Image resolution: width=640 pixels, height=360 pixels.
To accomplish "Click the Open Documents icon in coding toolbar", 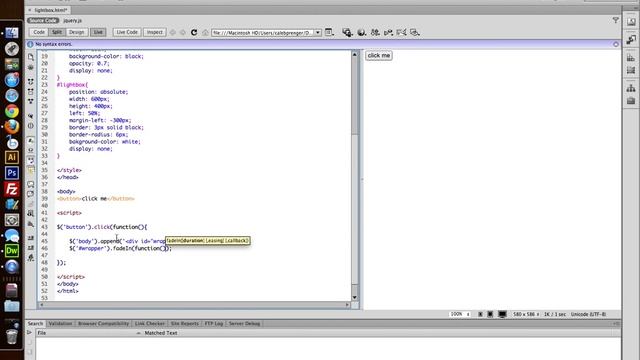I will point(31,57).
